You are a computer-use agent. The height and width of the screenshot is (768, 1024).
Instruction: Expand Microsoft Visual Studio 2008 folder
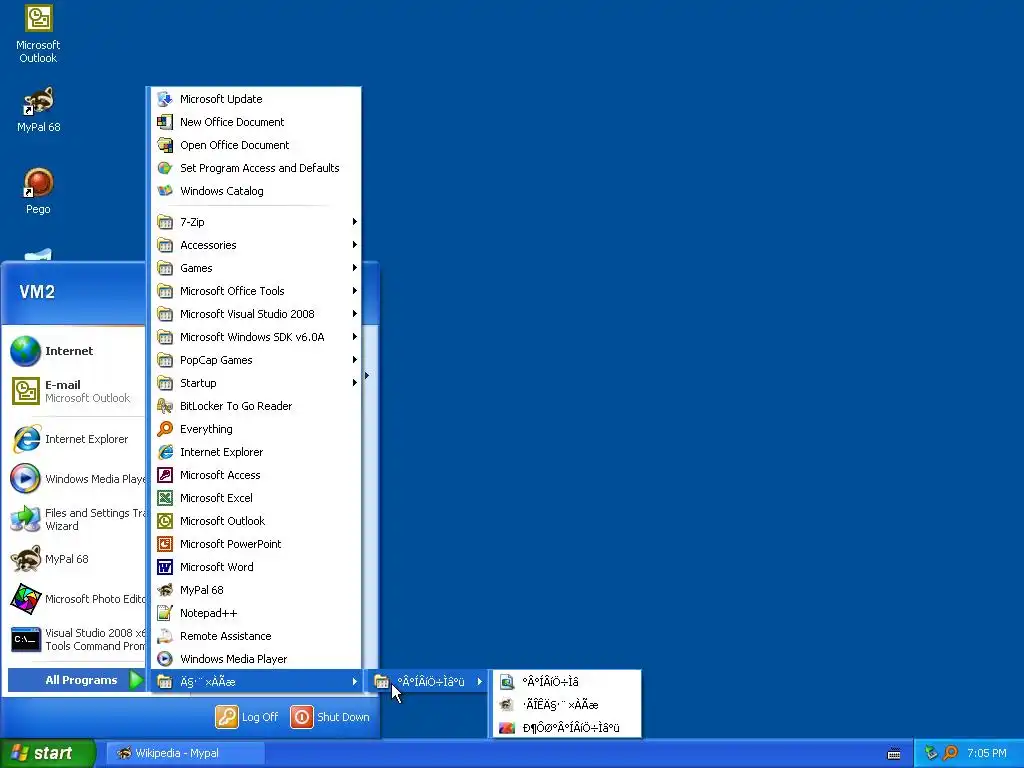coord(256,314)
